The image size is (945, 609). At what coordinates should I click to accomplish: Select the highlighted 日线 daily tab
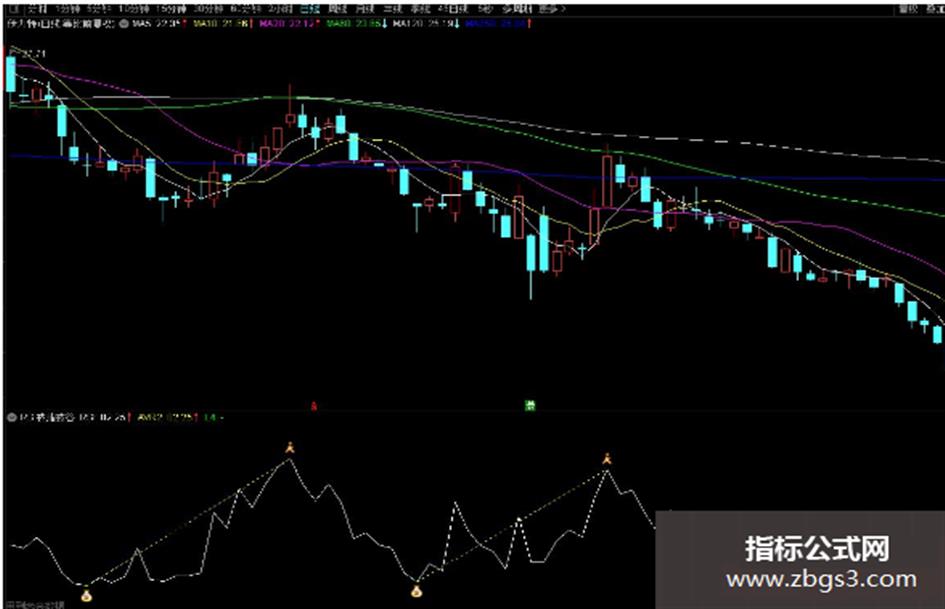(x=310, y=9)
